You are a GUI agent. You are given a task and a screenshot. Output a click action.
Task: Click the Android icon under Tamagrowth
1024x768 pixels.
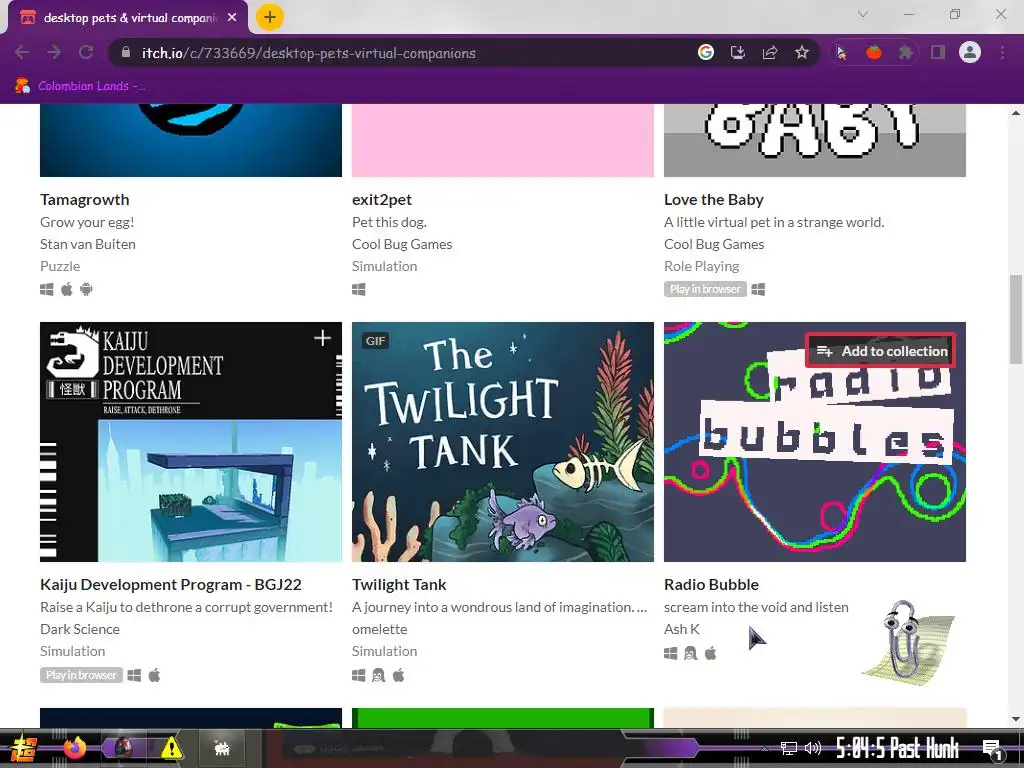86,289
